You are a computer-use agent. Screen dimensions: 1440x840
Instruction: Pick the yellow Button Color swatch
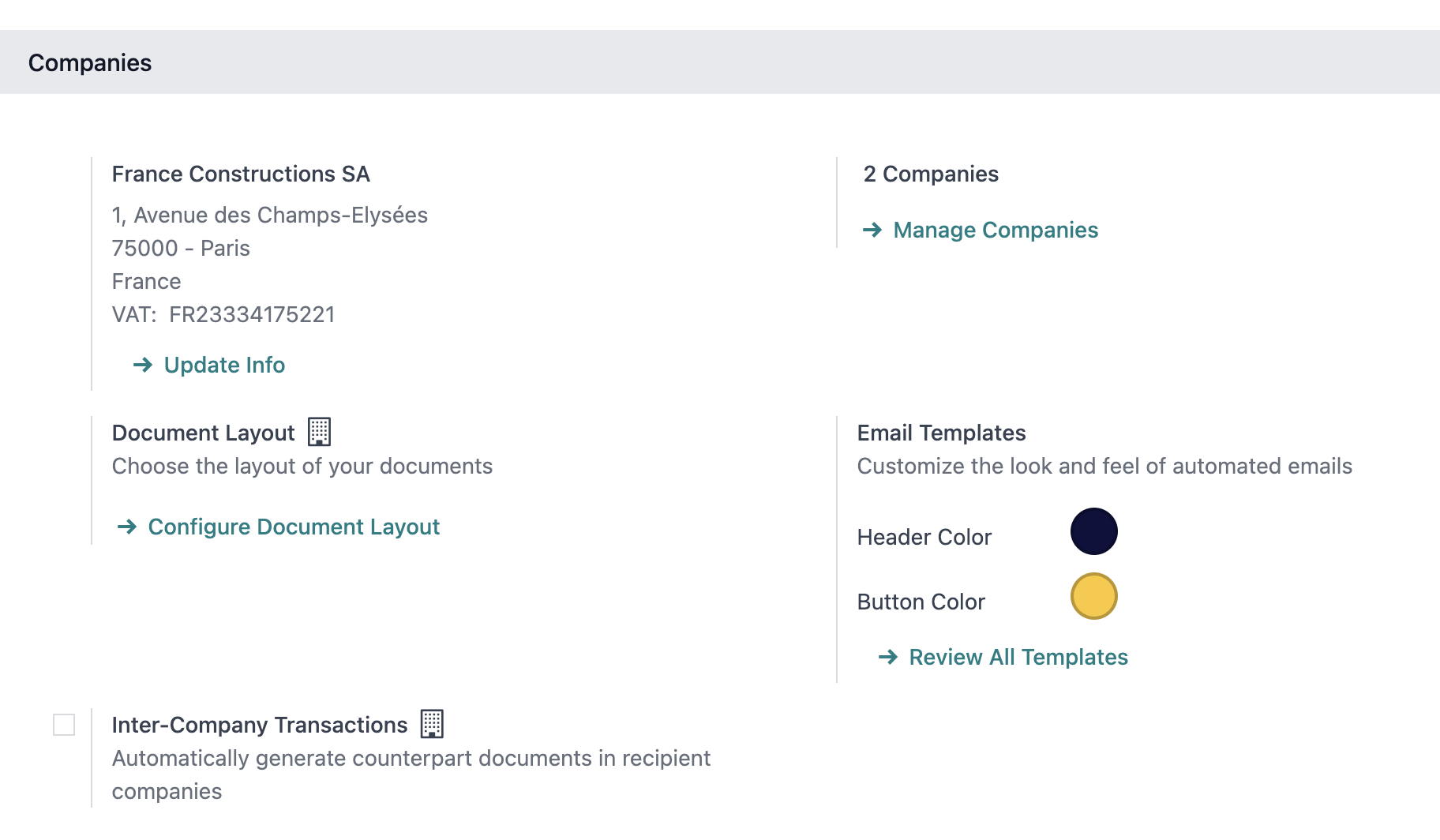[x=1093, y=596]
